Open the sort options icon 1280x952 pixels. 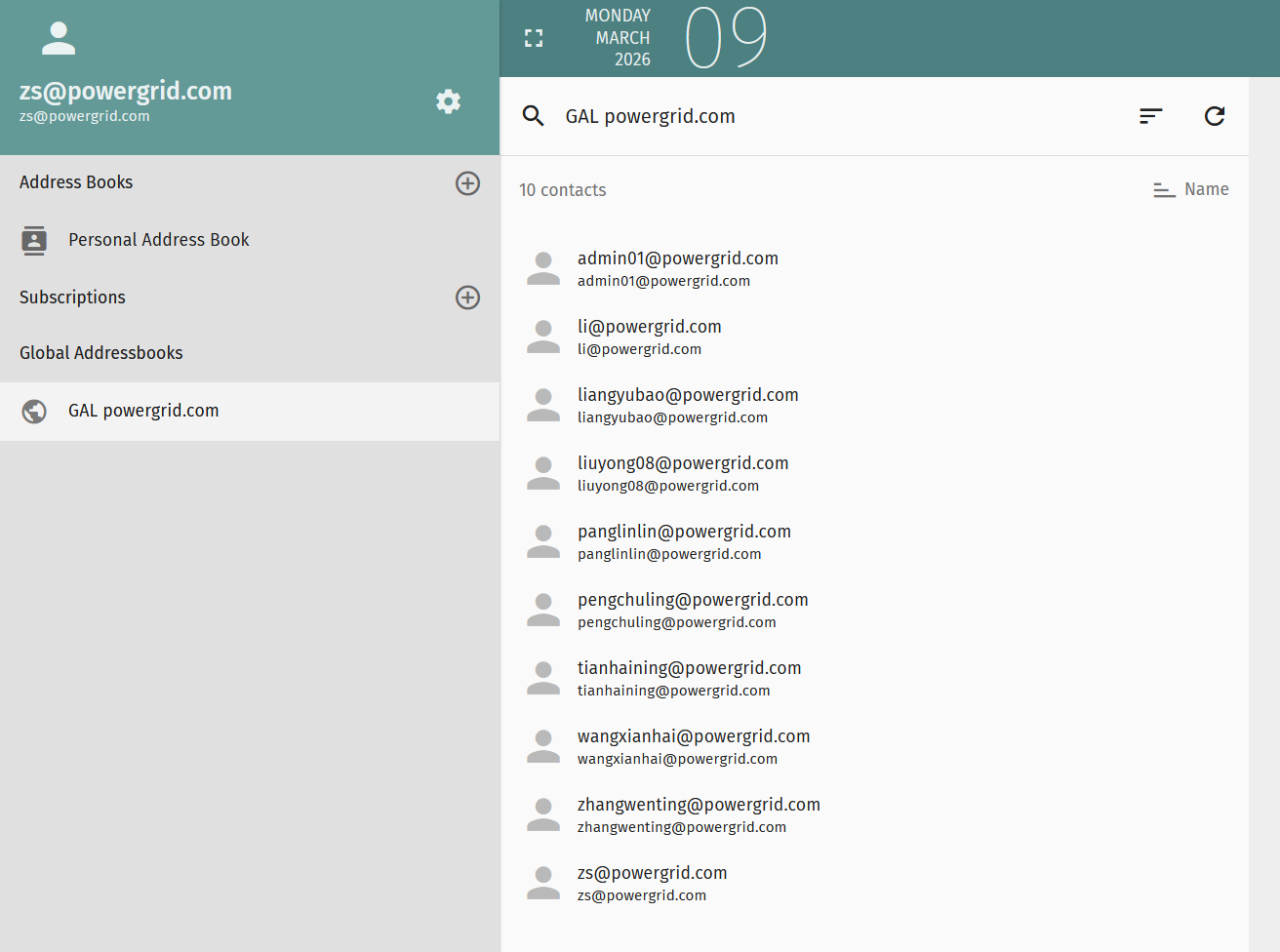[1150, 116]
